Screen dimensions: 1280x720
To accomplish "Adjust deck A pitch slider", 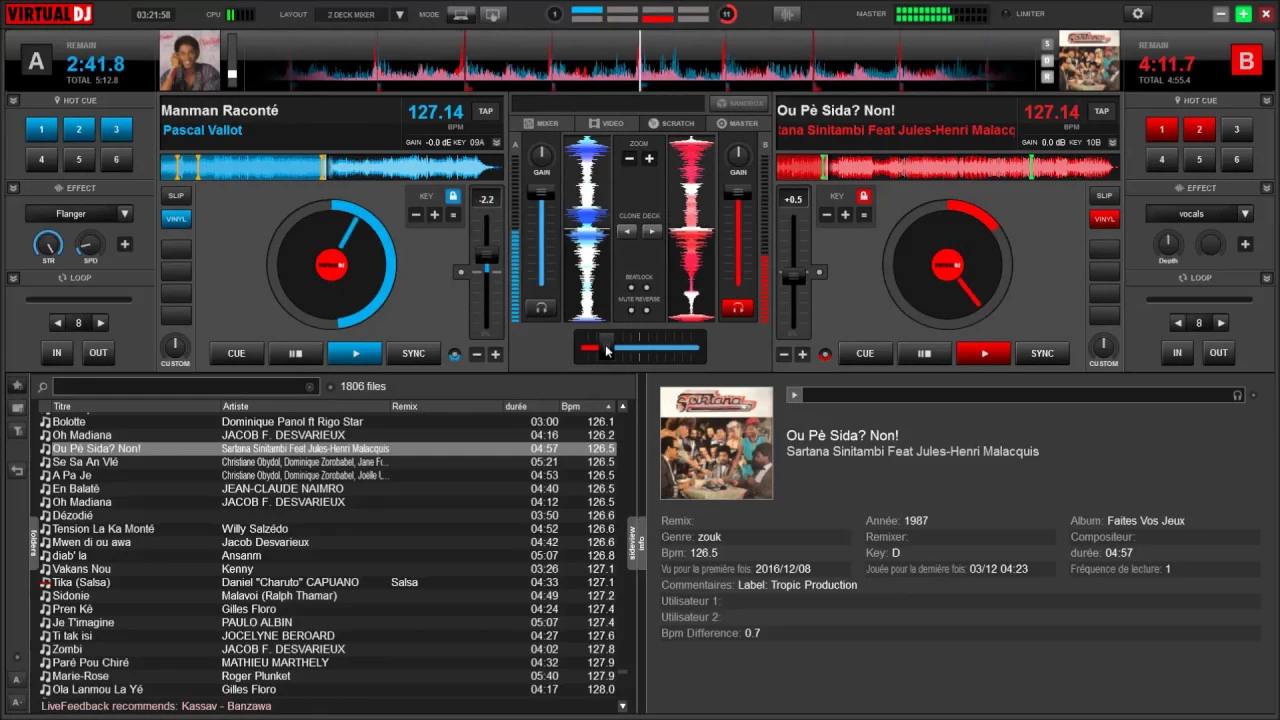I will [x=486, y=256].
